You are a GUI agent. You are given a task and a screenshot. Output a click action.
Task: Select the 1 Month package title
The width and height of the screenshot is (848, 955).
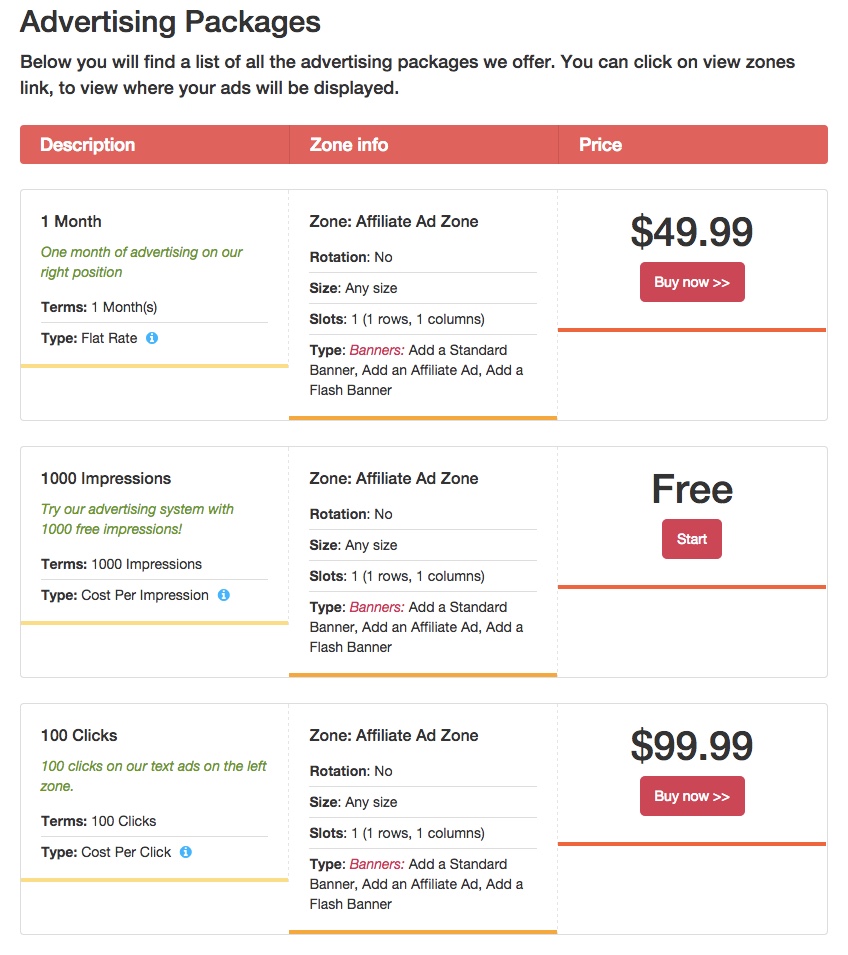pyautogui.click(x=71, y=221)
